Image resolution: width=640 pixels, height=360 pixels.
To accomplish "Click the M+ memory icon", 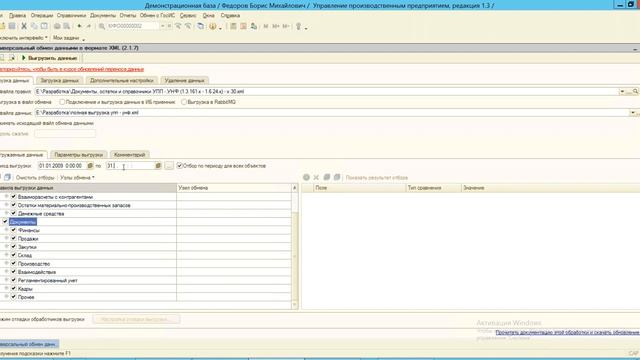I will pos(276,26).
